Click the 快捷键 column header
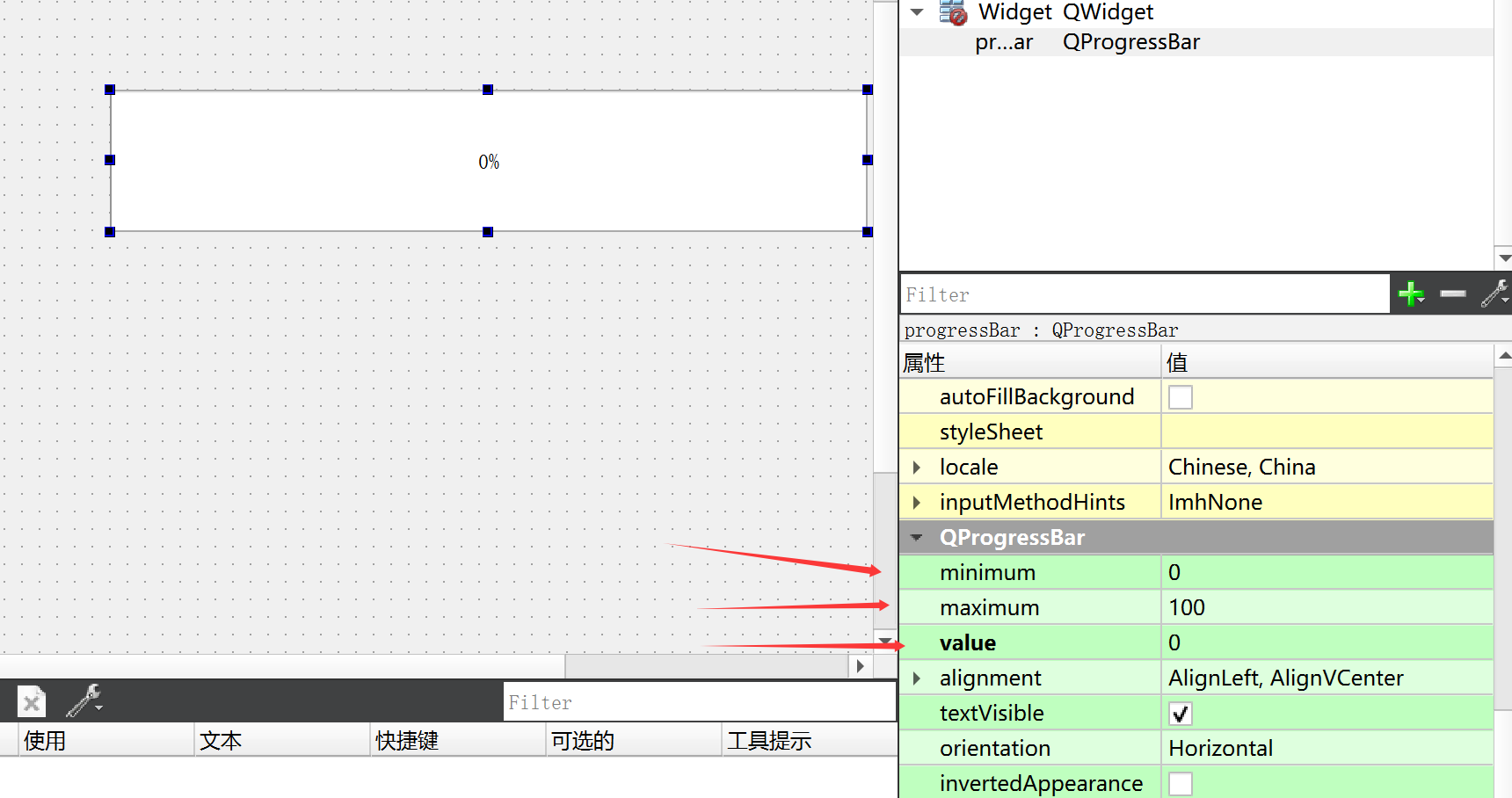This screenshot has height=798, width=1512. (x=457, y=740)
